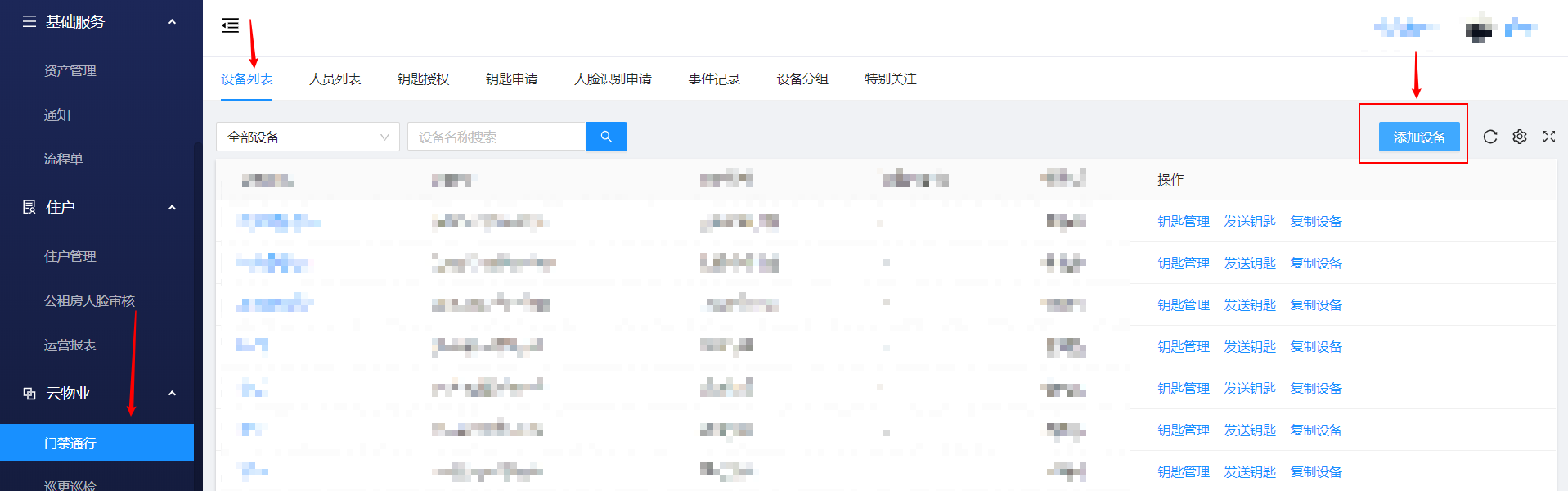Image resolution: width=1568 pixels, height=491 pixels.
Task: Click the 基础服务 menu list icon
Action: point(29,21)
